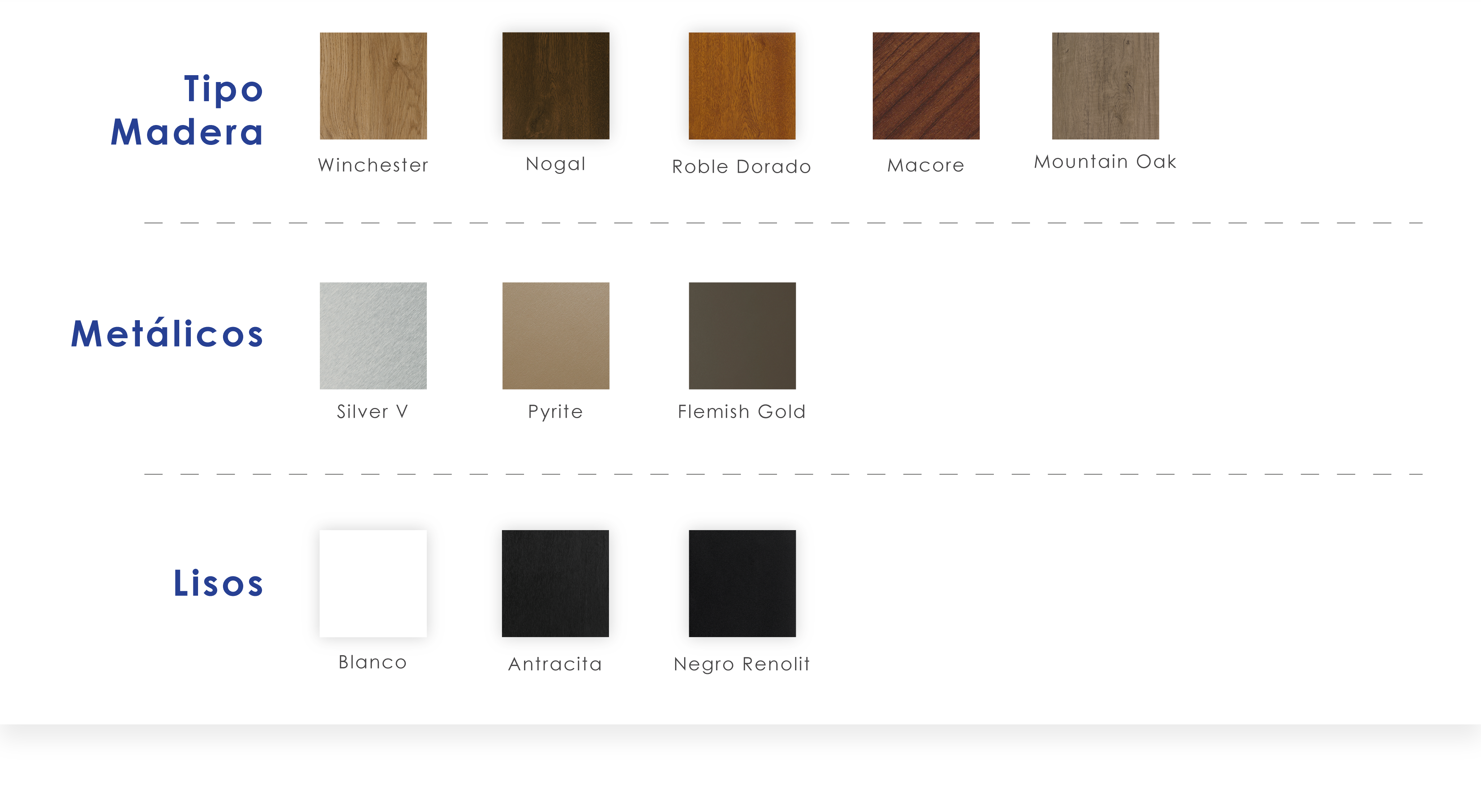This screenshot has height=812, width=1481.
Task: Click the Macore wood finish swatch
Action: pyautogui.click(x=926, y=86)
